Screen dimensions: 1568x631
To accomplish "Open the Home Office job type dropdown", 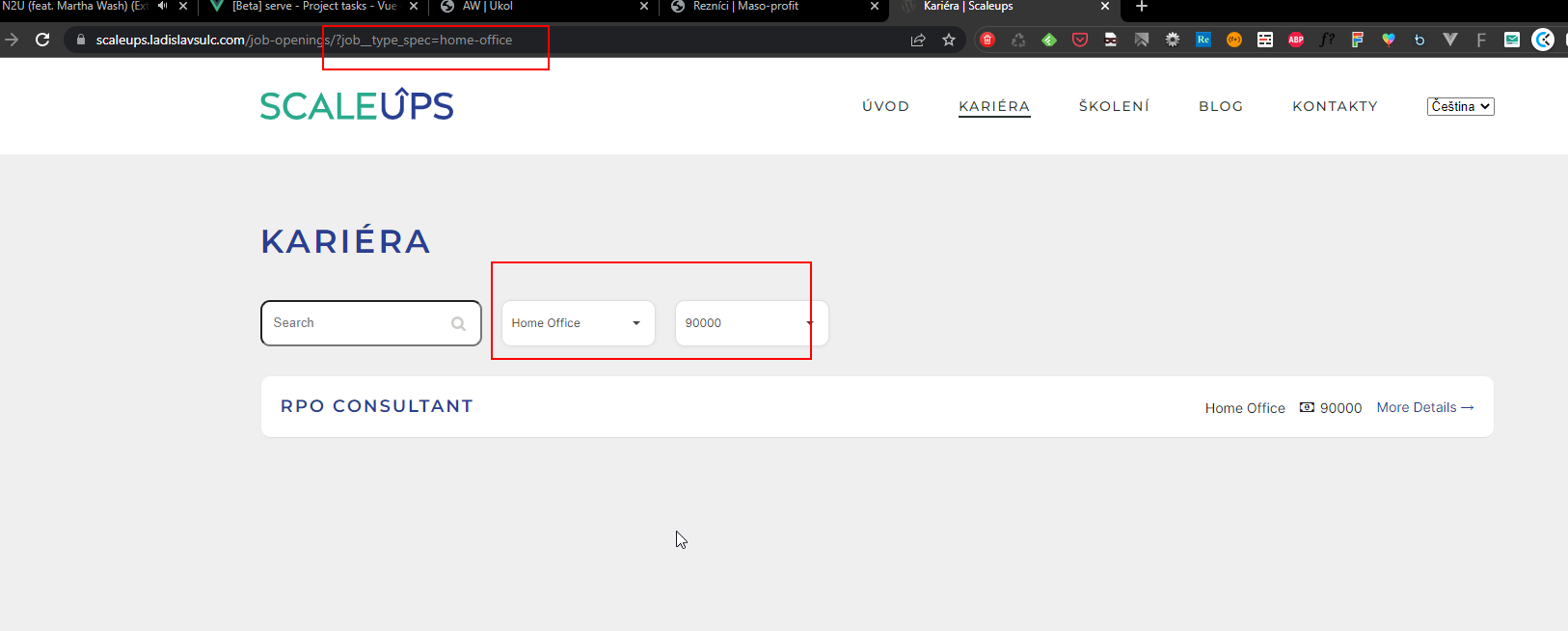I will (578, 323).
